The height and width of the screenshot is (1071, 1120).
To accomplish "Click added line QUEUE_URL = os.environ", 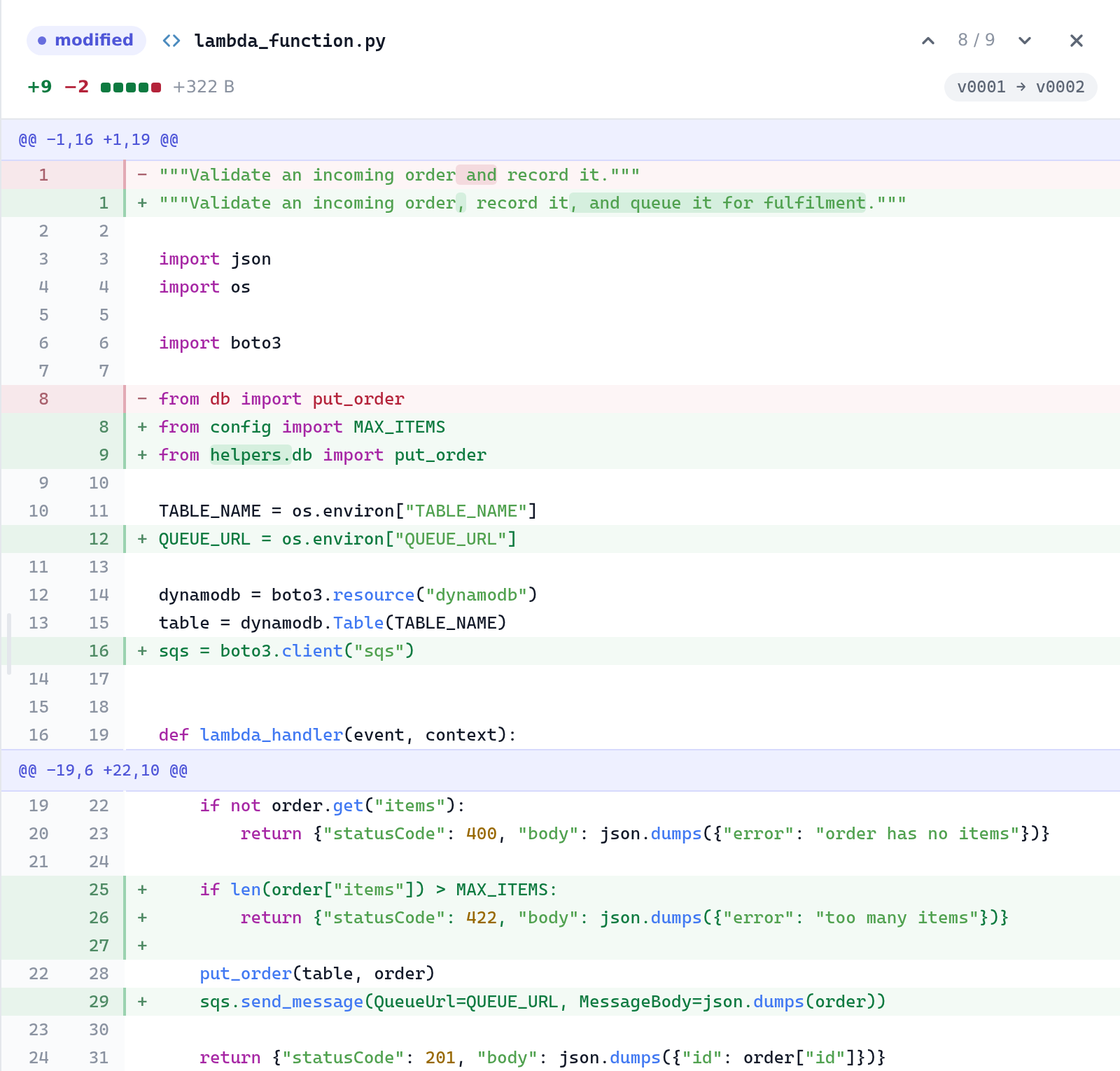I will [x=560, y=539].
